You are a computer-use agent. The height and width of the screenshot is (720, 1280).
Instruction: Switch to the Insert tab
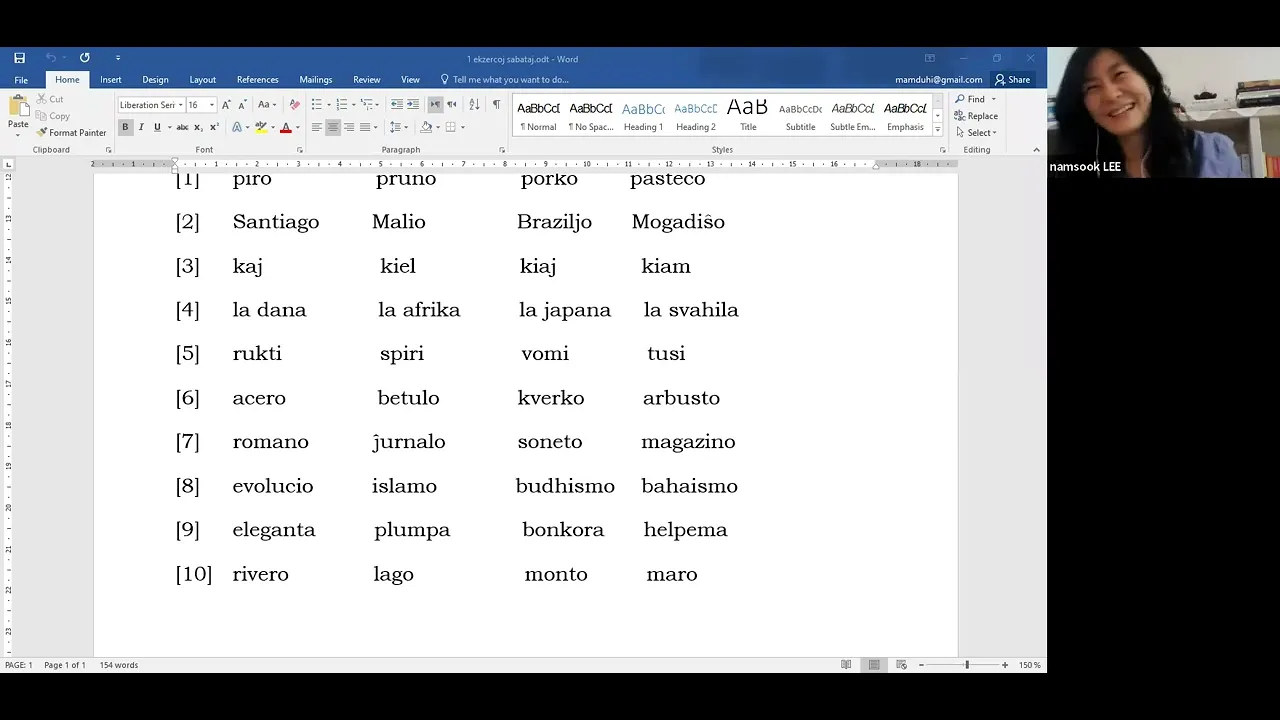[x=111, y=80]
